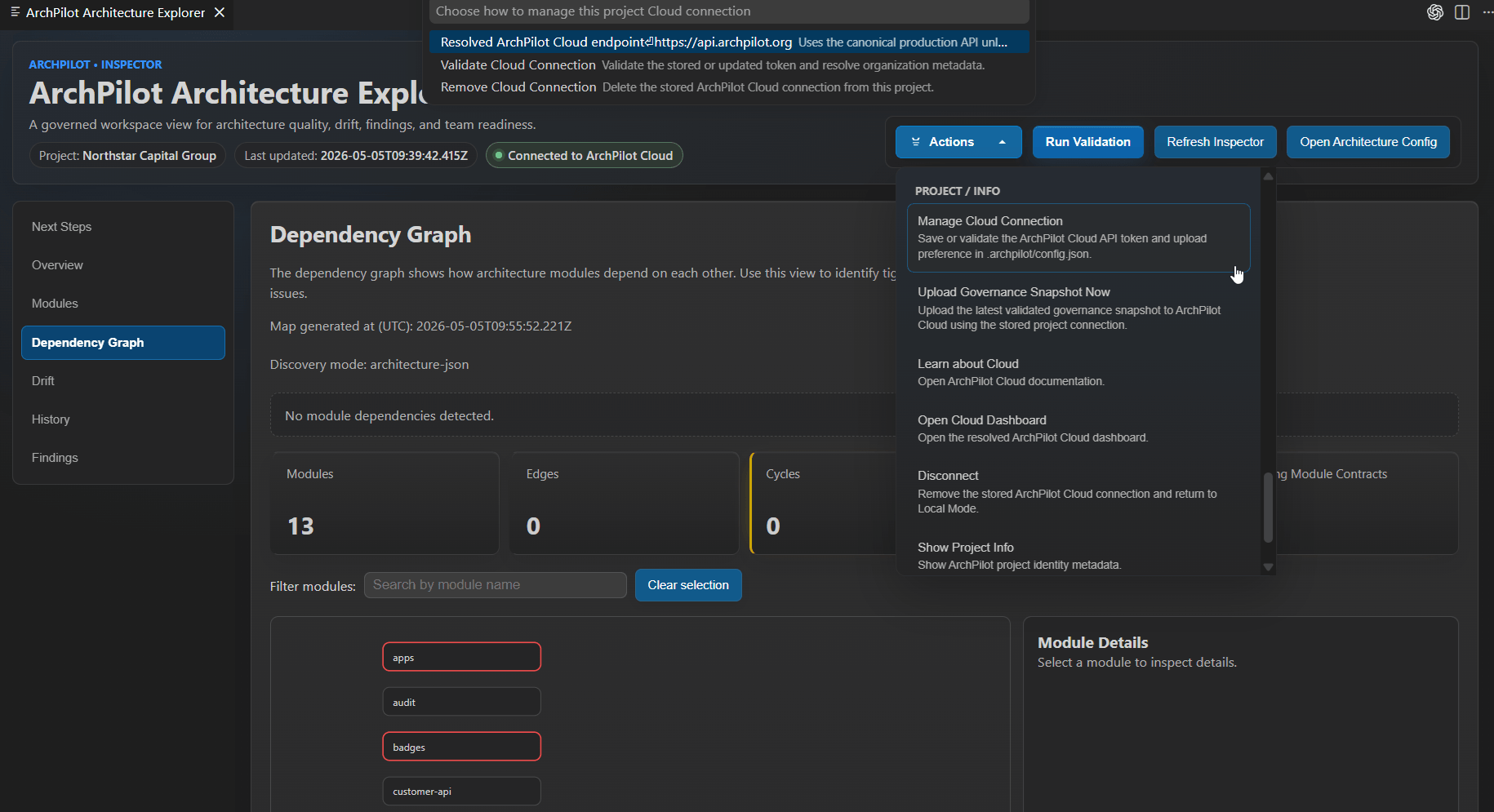
Task: Click the Actions menu scrollbar thumb
Action: 1268,507
